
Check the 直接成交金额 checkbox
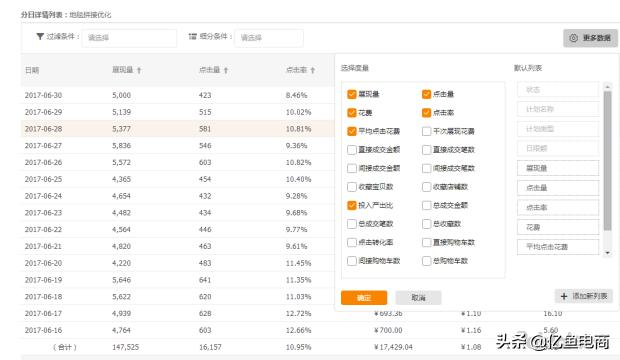click(352, 150)
